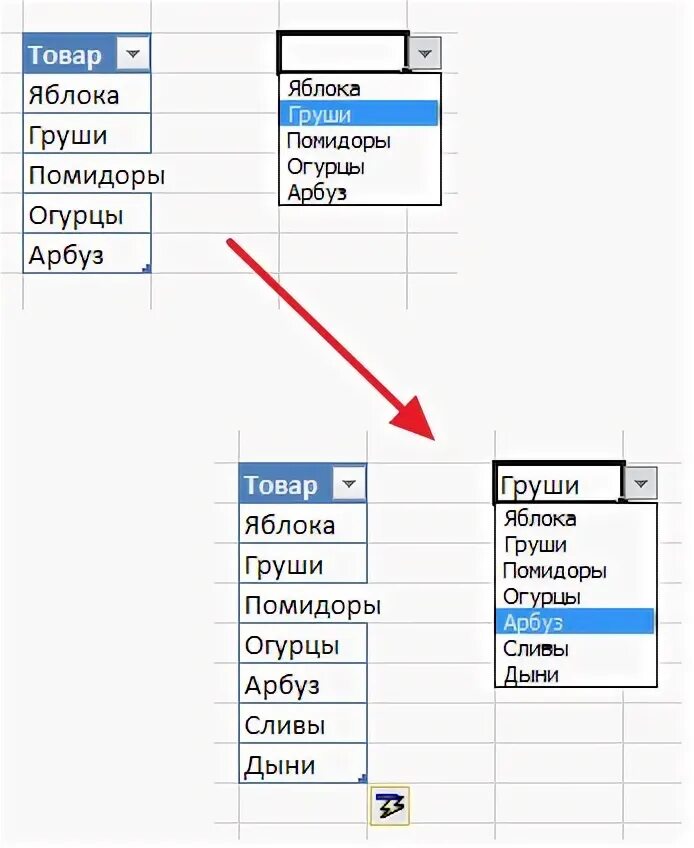
Task: Open the filter arrow on upper Товар header
Action: click(x=133, y=54)
